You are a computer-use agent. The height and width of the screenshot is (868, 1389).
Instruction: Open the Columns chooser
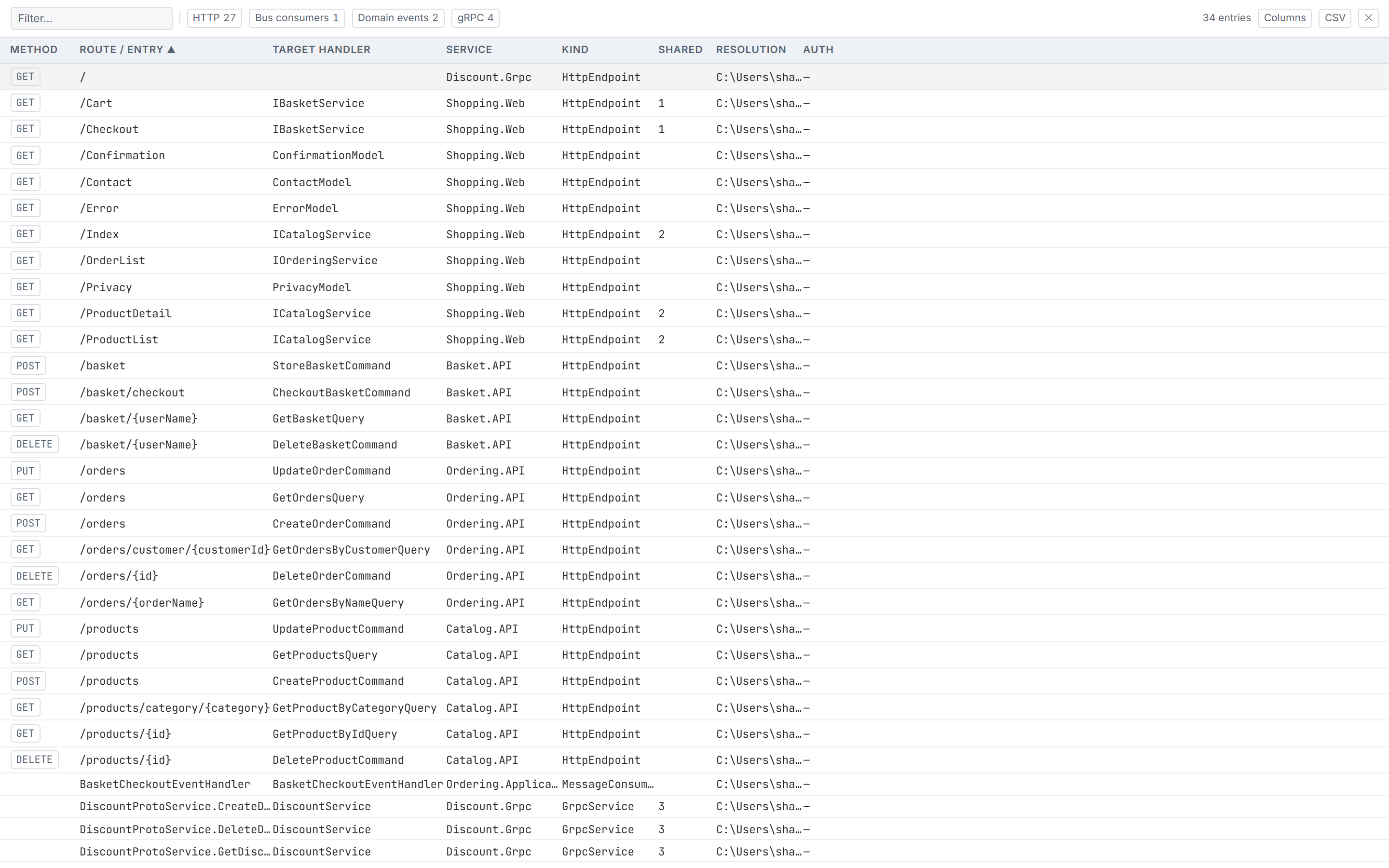1284,18
